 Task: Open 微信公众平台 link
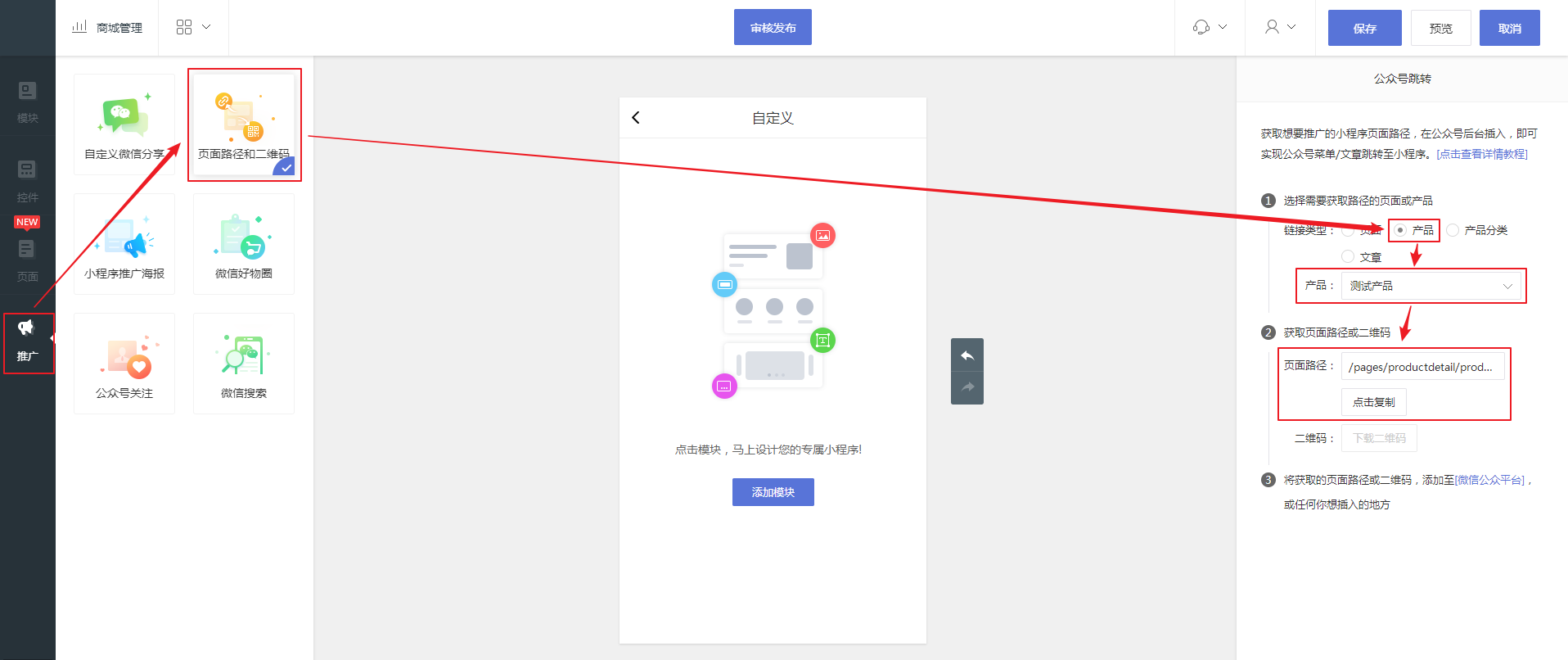point(1489,480)
